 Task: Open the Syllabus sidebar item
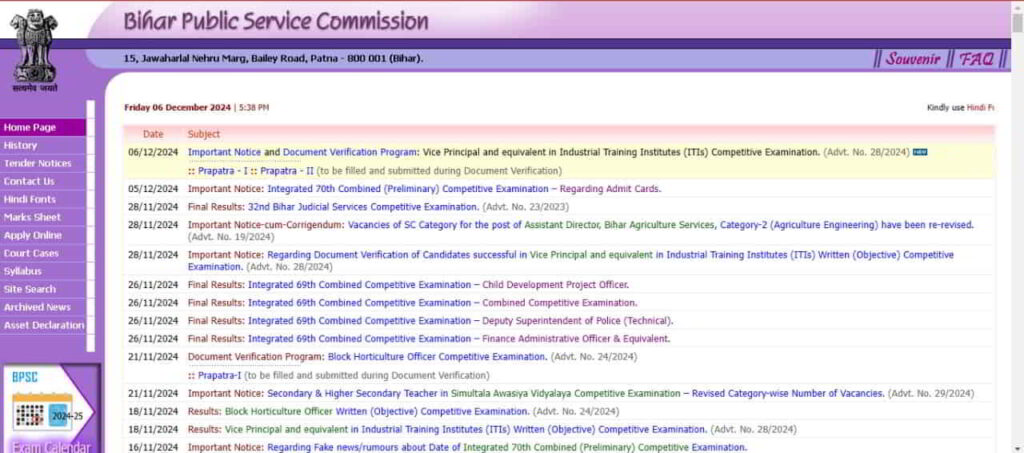click(42, 271)
